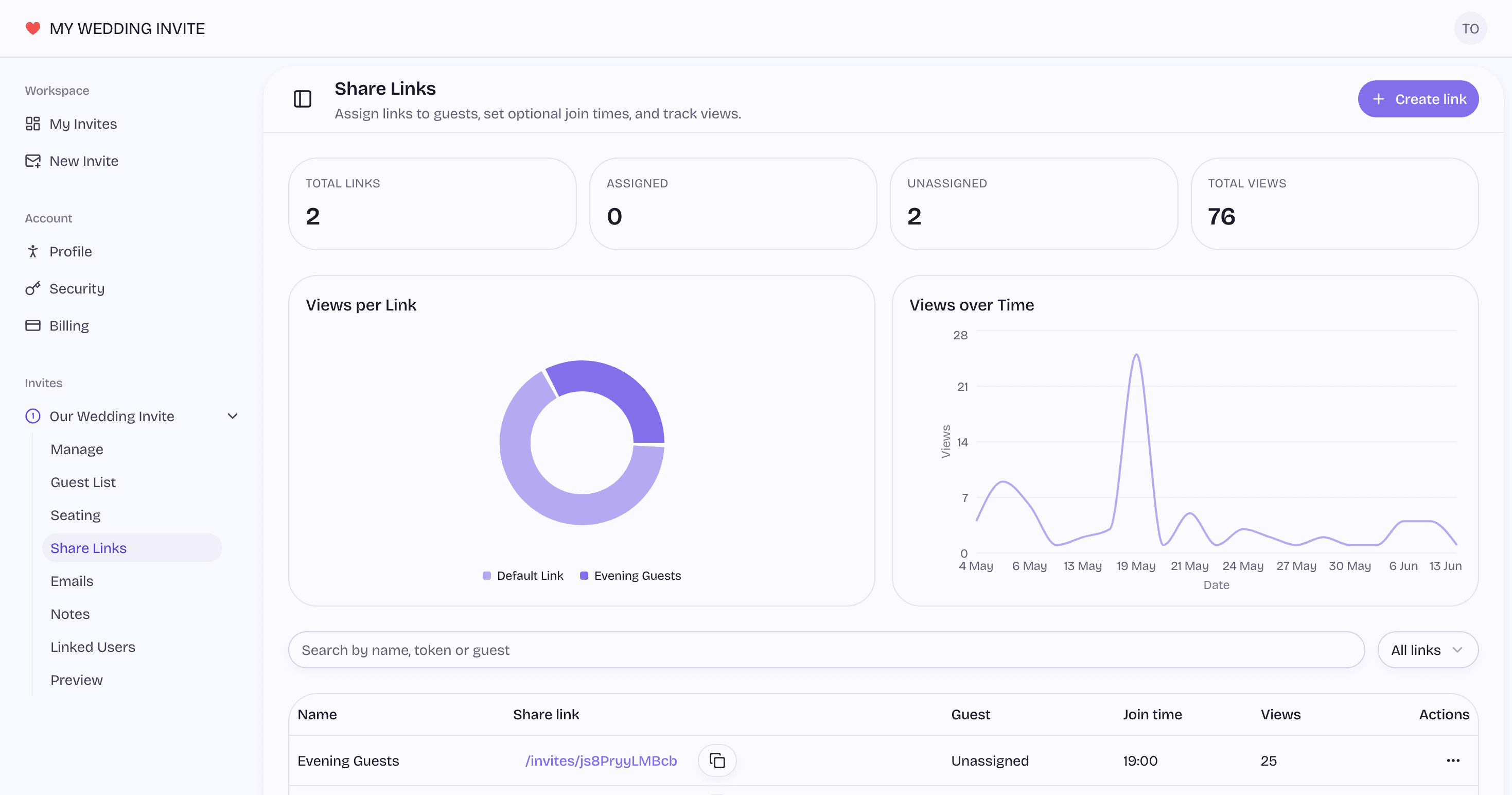Toggle the sidebar panel icon
This screenshot has width=1512, height=795.
click(302, 99)
